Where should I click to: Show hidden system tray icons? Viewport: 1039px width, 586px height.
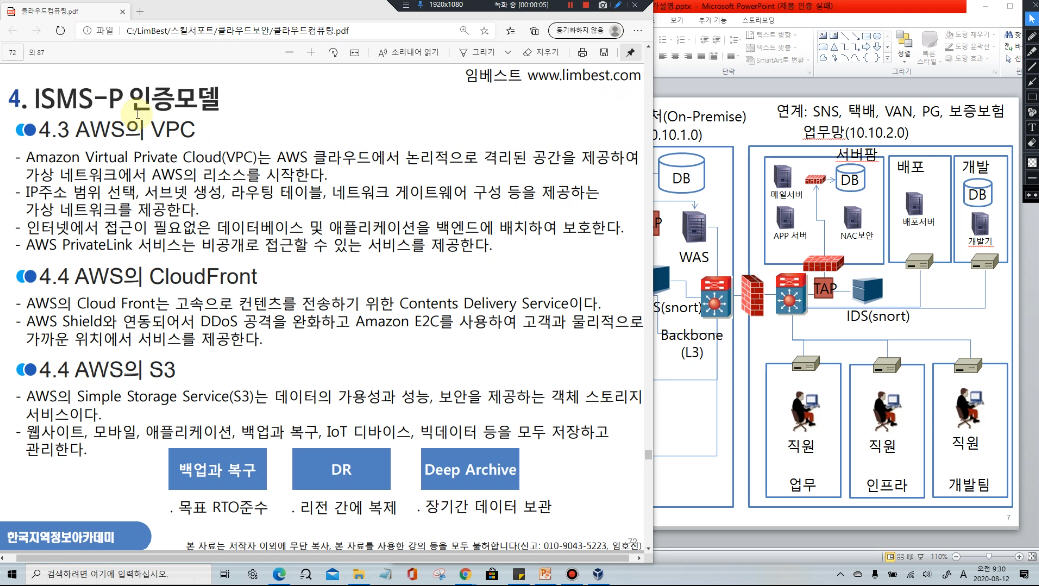point(840,574)
